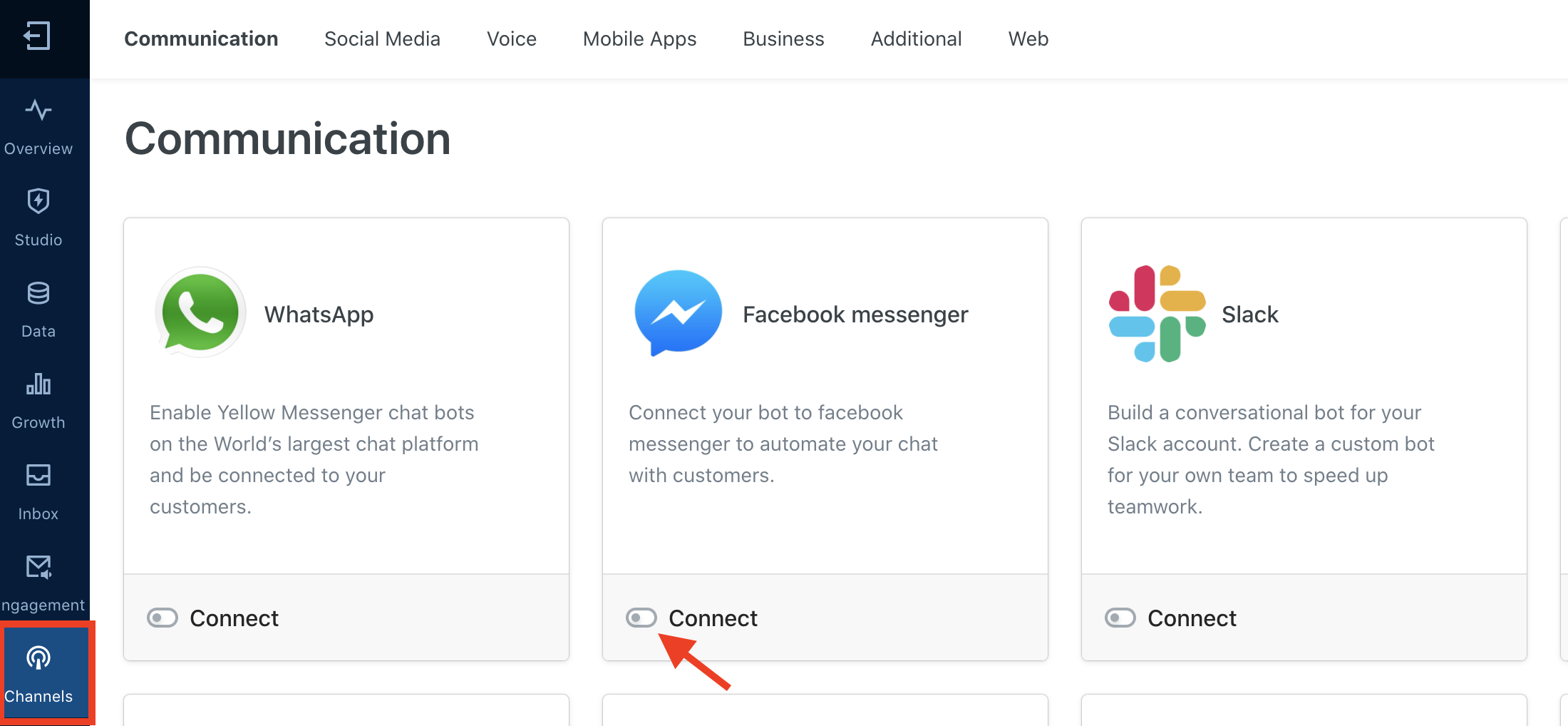
Task: Click the WhatsApp logo thumbnail
Action: 200,312
